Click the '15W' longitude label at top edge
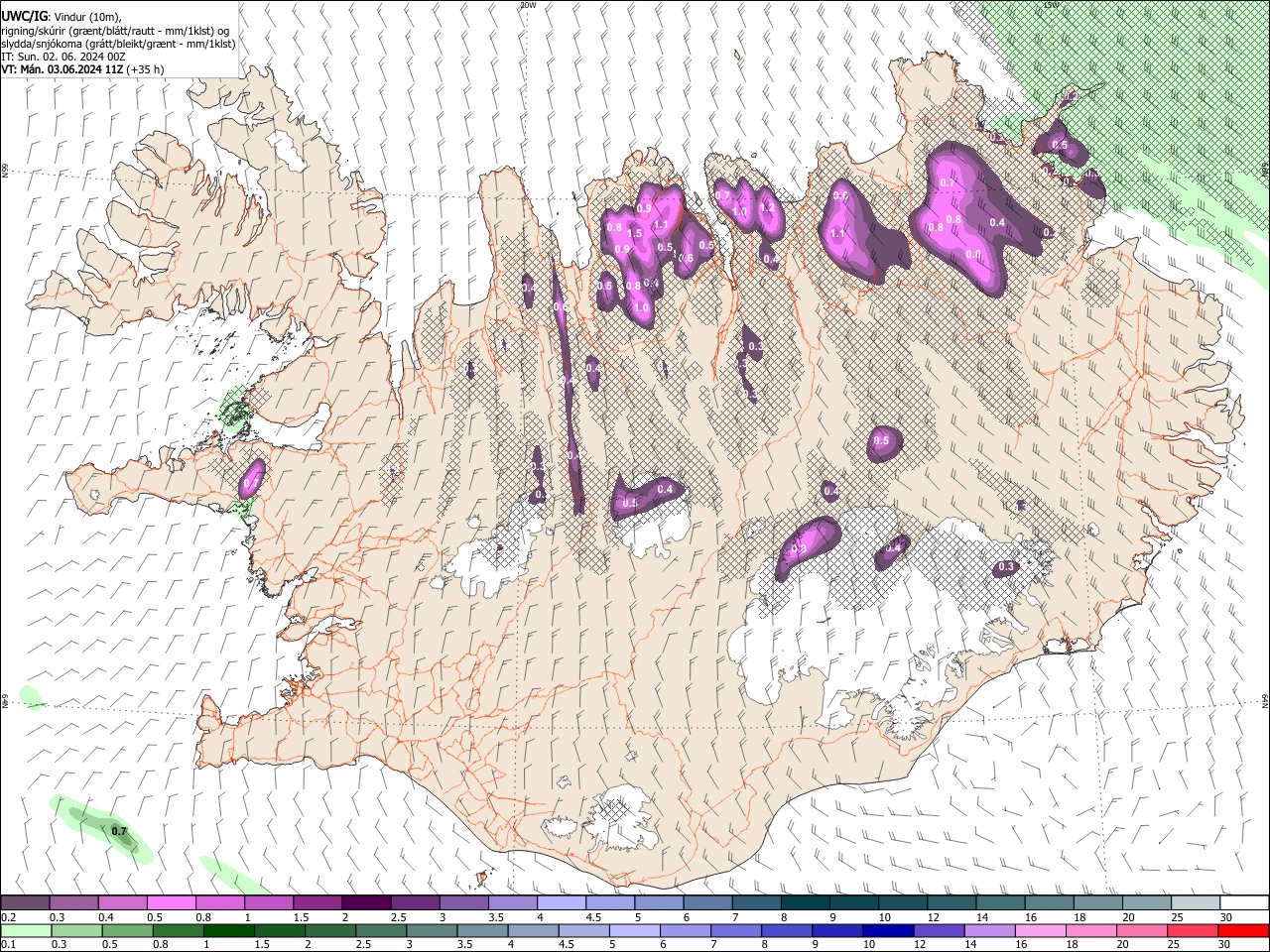Viewport: 1270px width, 952px height. 1051,5
